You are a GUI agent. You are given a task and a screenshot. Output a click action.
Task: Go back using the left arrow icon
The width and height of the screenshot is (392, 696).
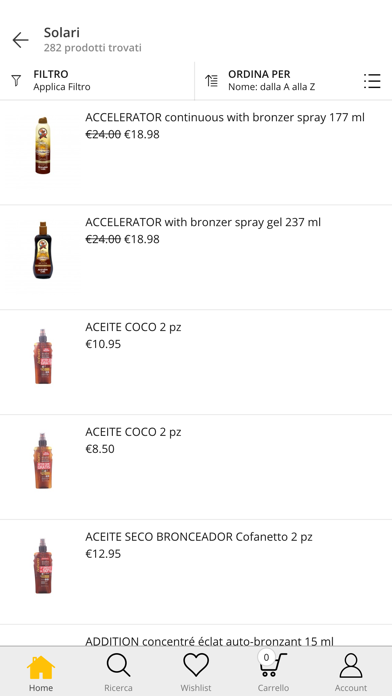20,40
